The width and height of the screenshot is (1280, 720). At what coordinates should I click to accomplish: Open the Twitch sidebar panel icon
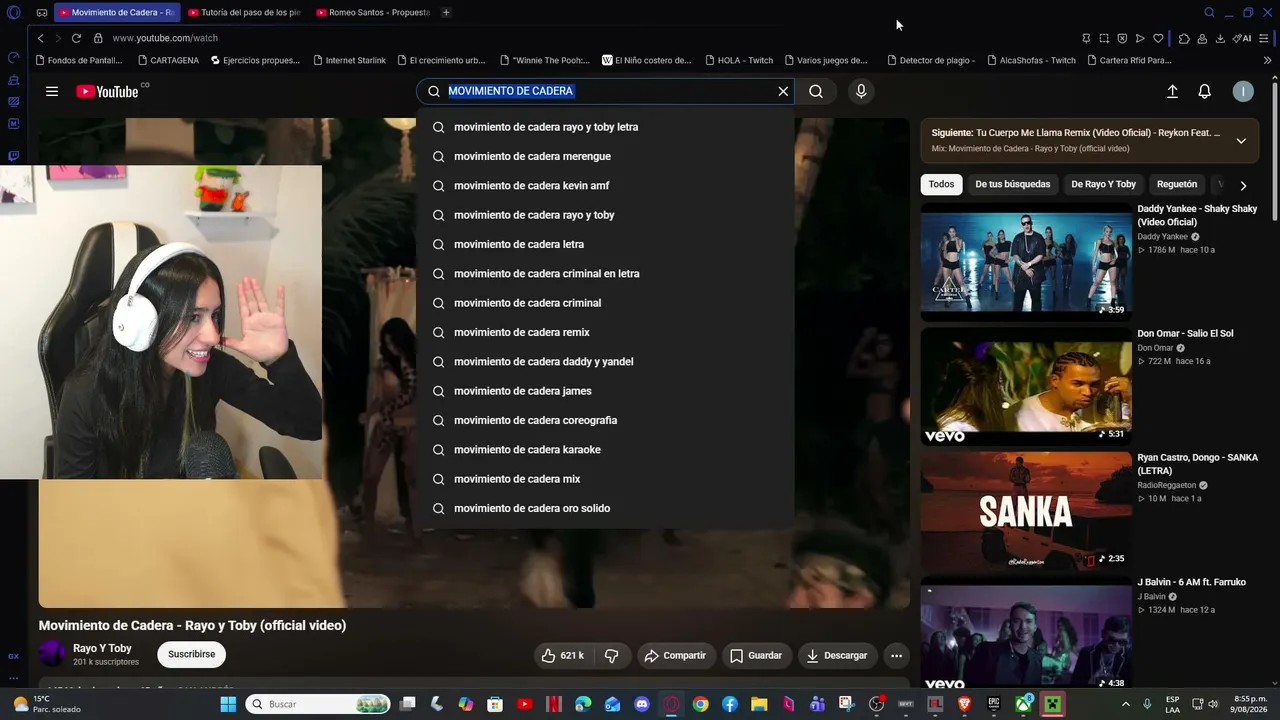(14, 156)
